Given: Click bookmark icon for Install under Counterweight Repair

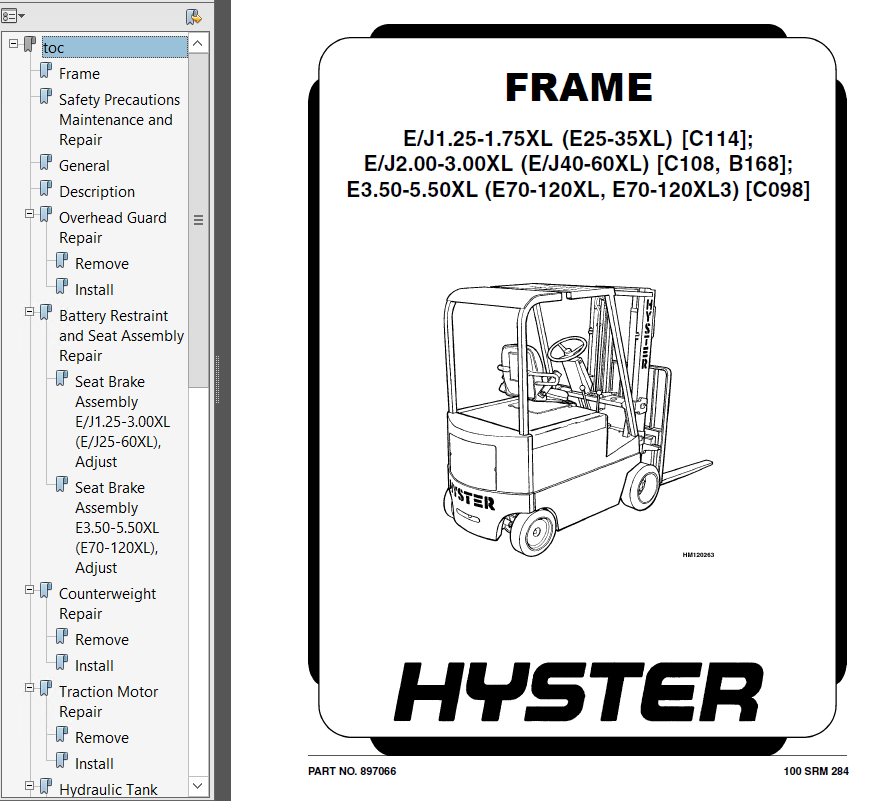Looking at the screenshot, I should point(62,664).
